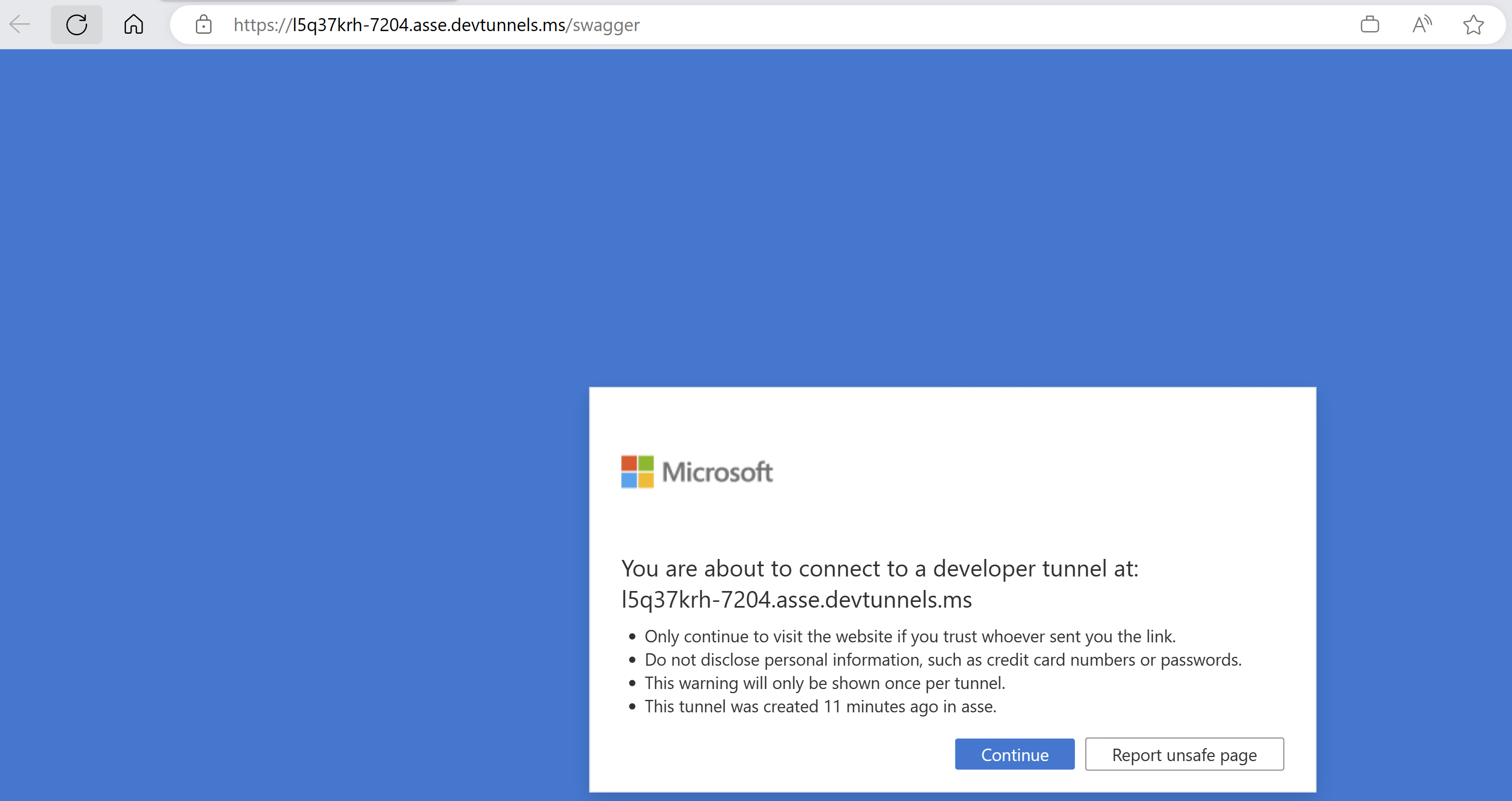
Task: Click the created 11 minutes ago bullet
Action: point(820,707)
